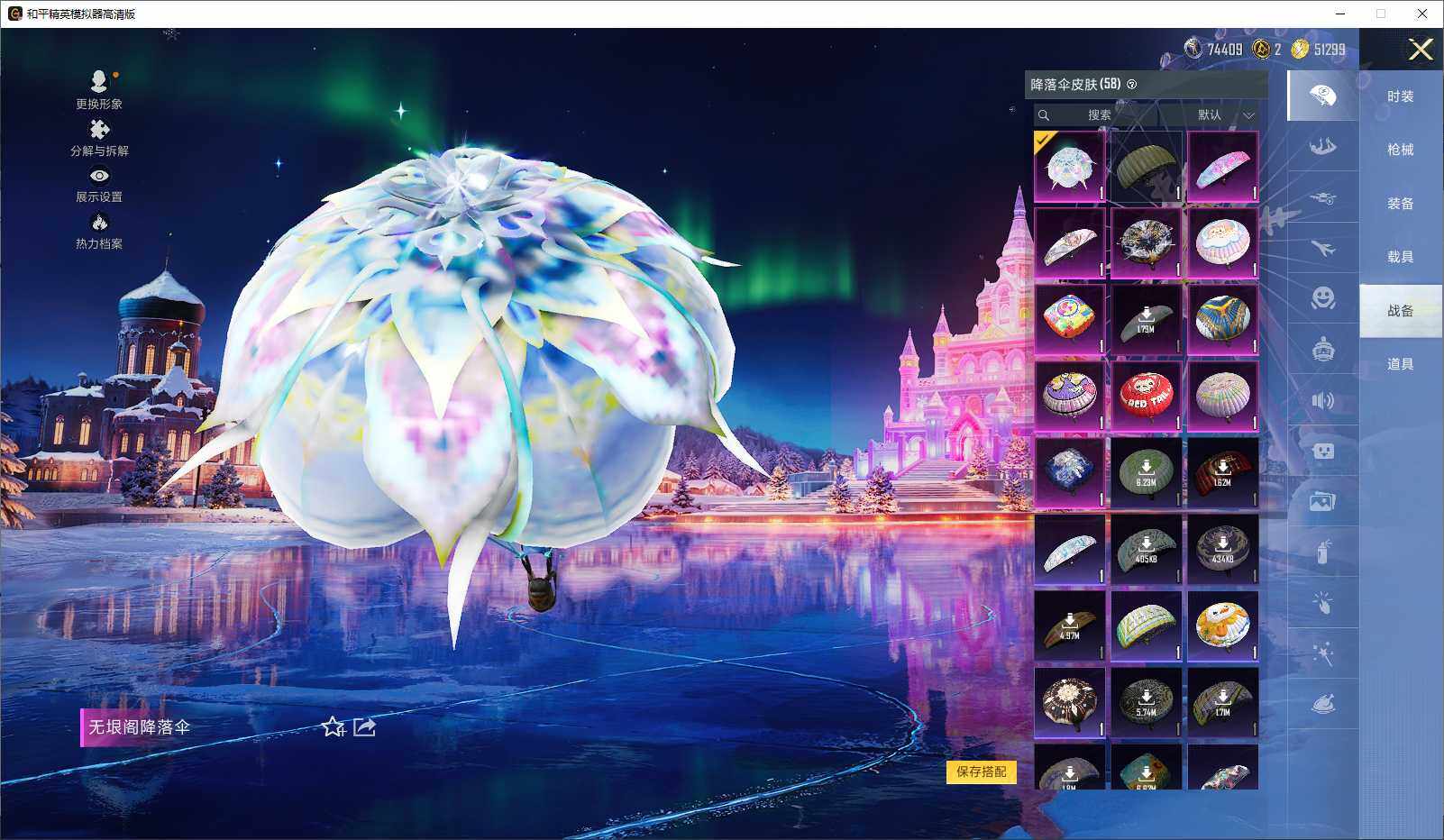Select the colorful square cushion parachute
Viewport: 1444px width, 840px height.
(1070, 320)
